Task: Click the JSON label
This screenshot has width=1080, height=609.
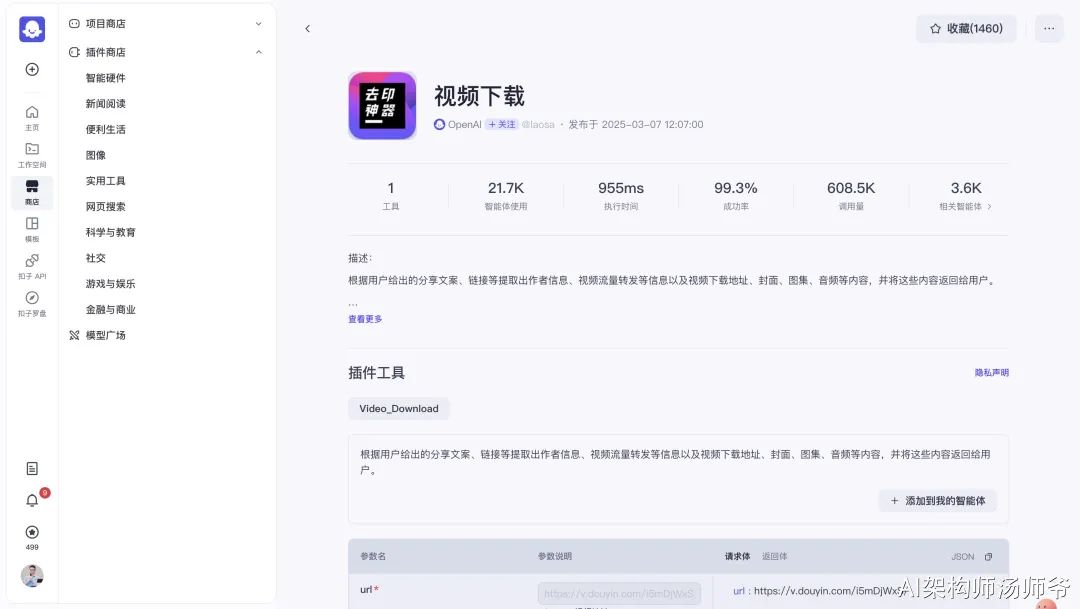Action: 962,557
